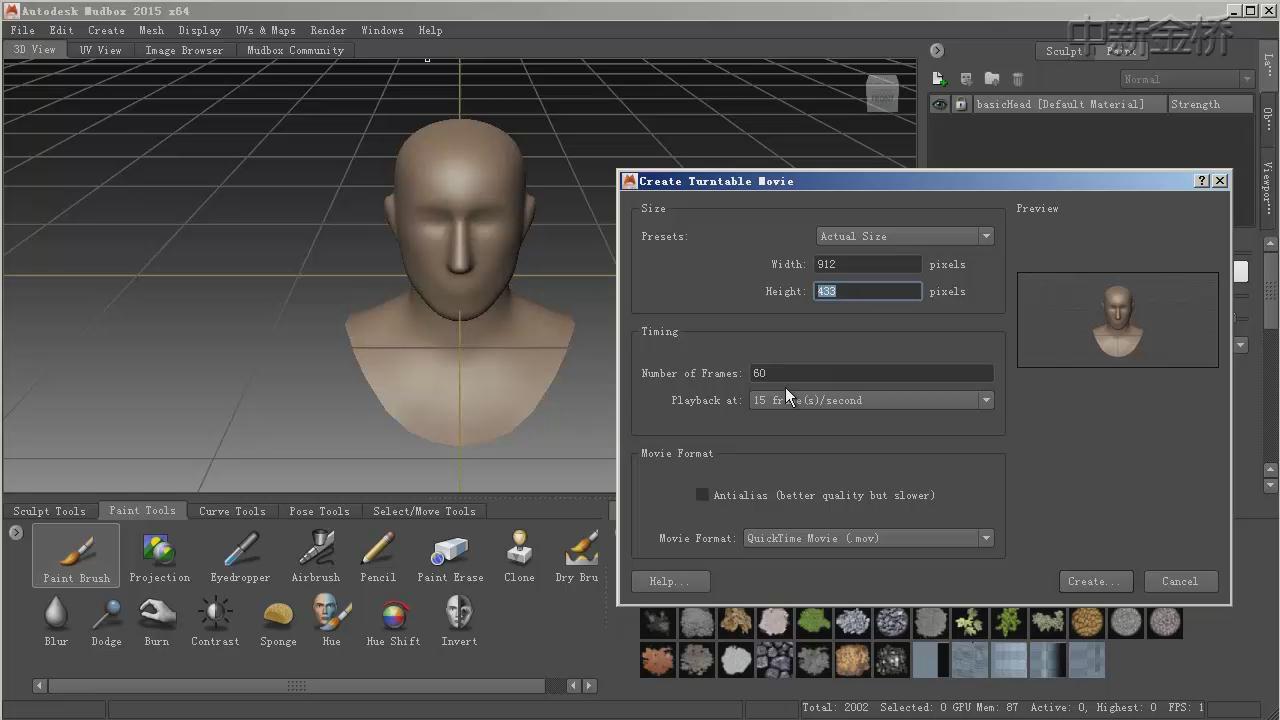
Task: Open the UVs & Maps menu
Action: [266, 30]
